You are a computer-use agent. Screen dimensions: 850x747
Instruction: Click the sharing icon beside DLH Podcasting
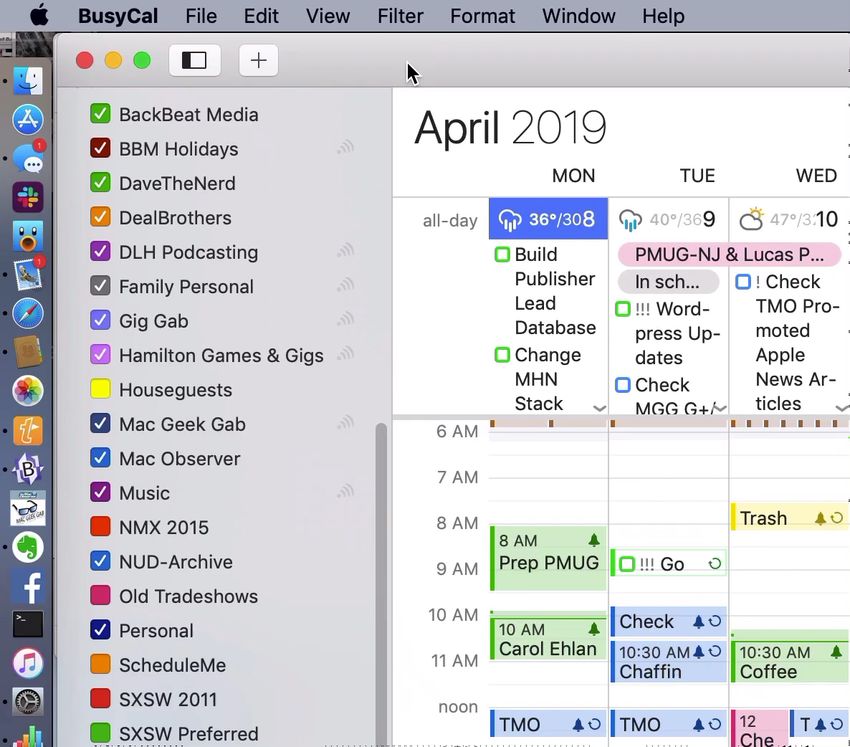345,250
